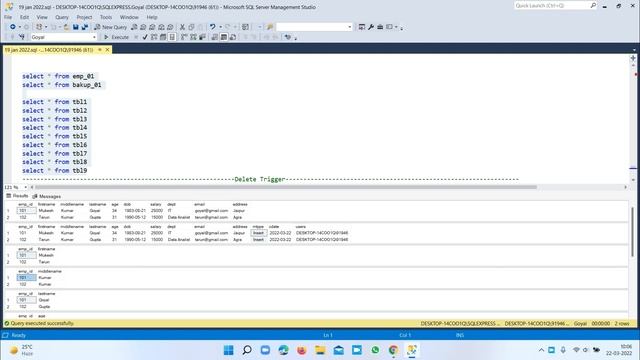Click the New Query toolbar button
This screenshot has height=360, width=640.
pos(111,27)
